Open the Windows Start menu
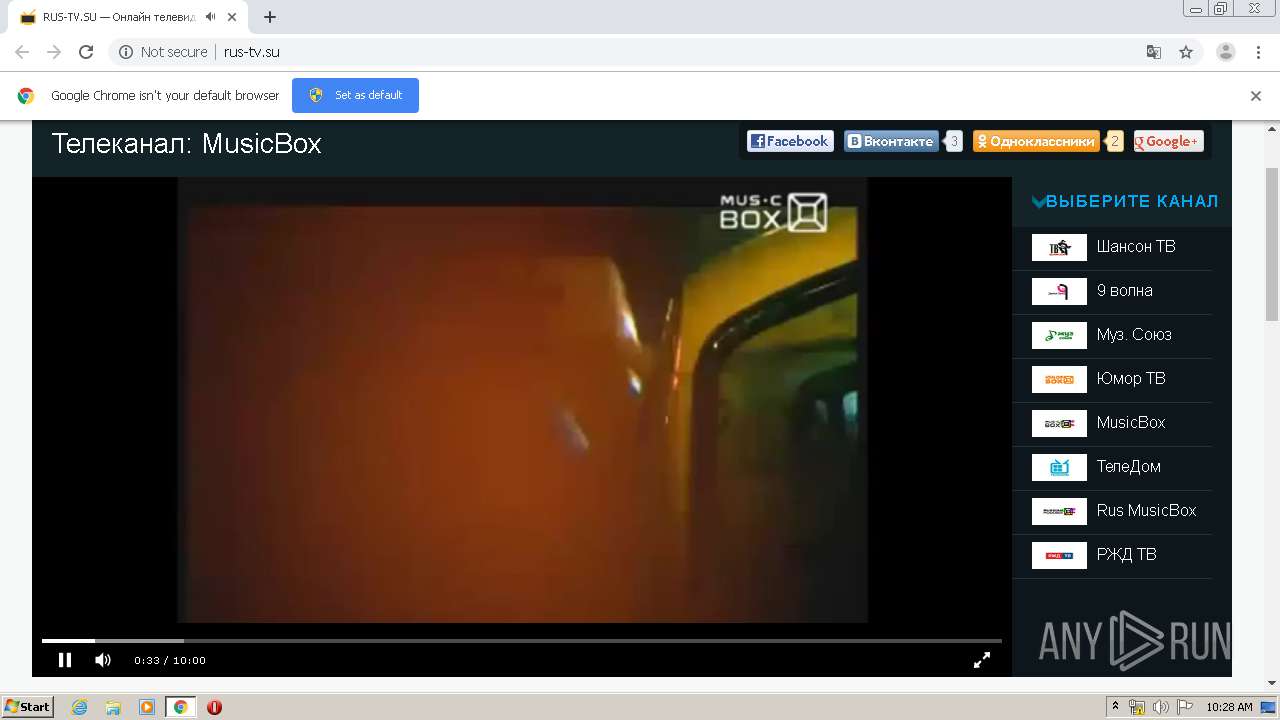1280x720 pixels. [28, 707]
